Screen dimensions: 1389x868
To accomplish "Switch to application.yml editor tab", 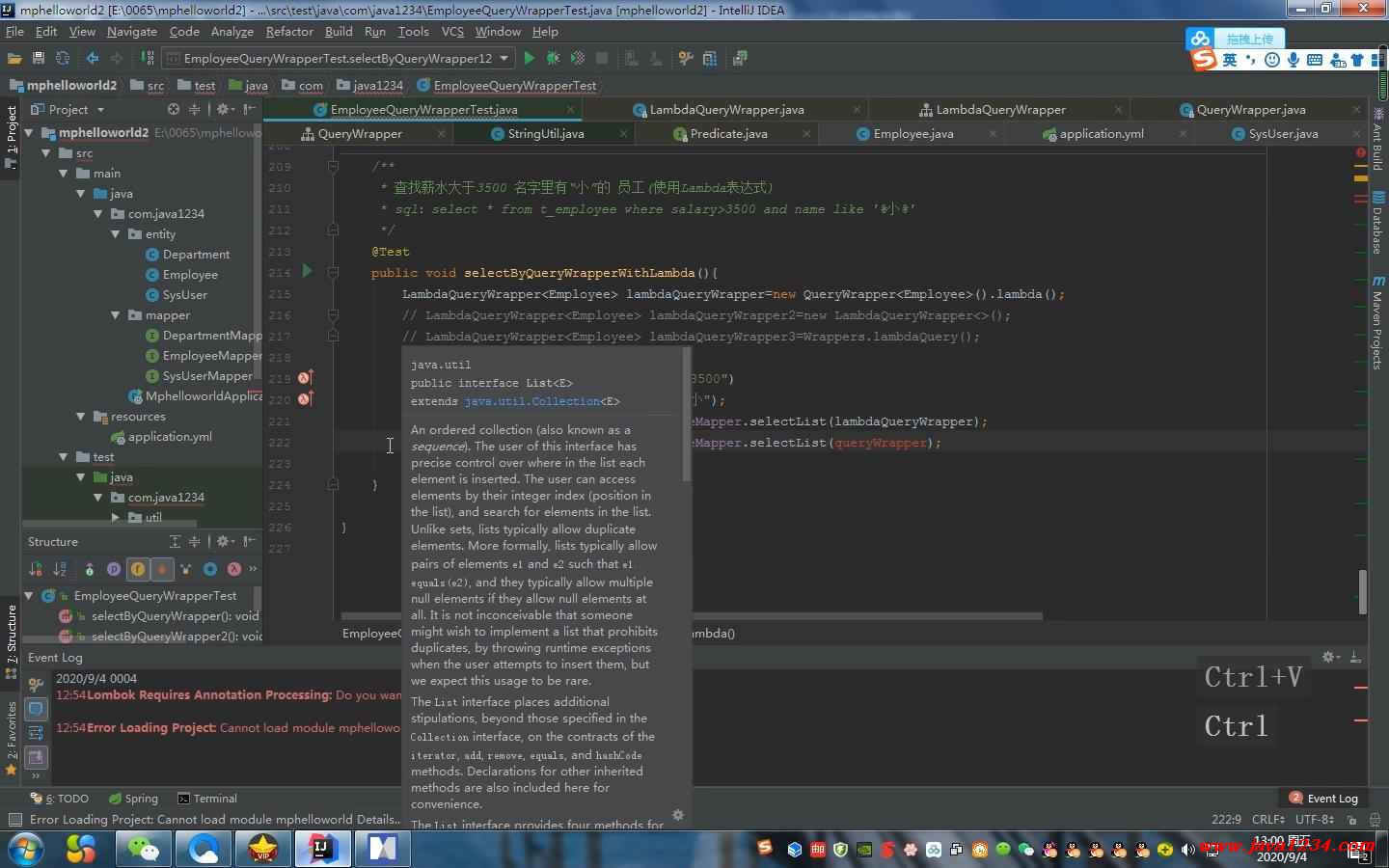I will [x=1102, y=133].
